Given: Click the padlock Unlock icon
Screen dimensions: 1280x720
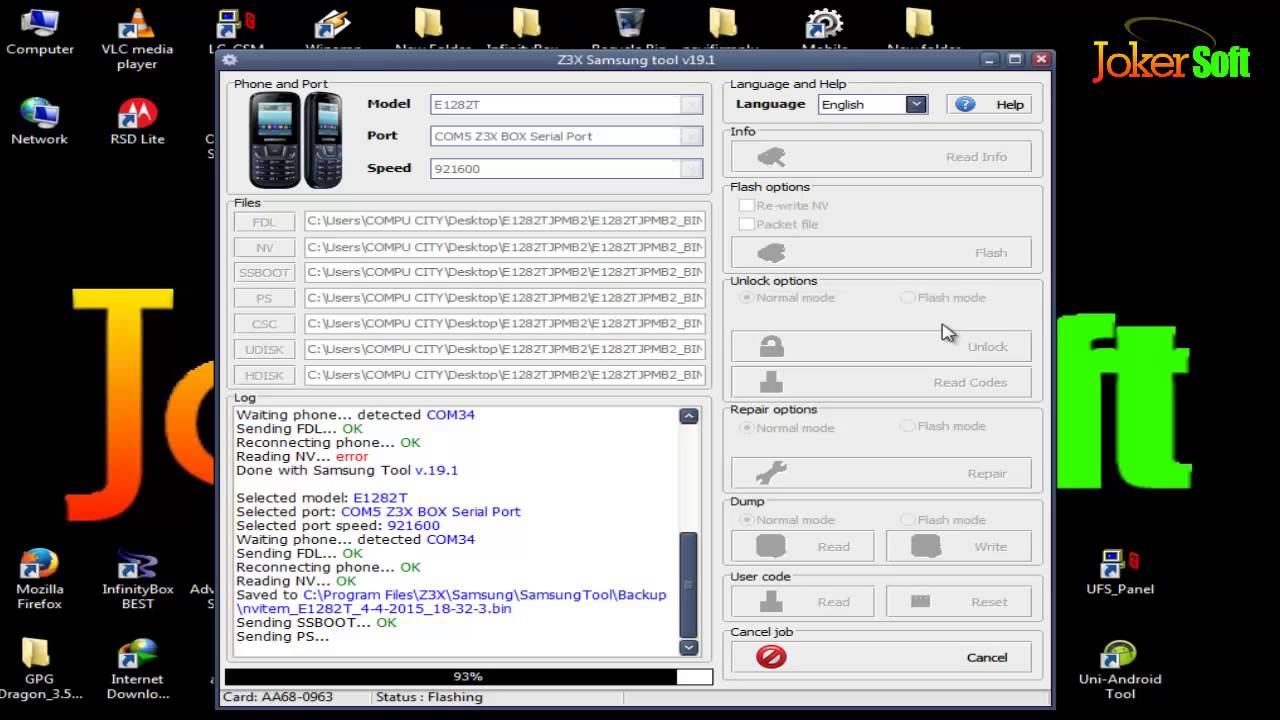Looking at the screenshot, I should [771, 347].
